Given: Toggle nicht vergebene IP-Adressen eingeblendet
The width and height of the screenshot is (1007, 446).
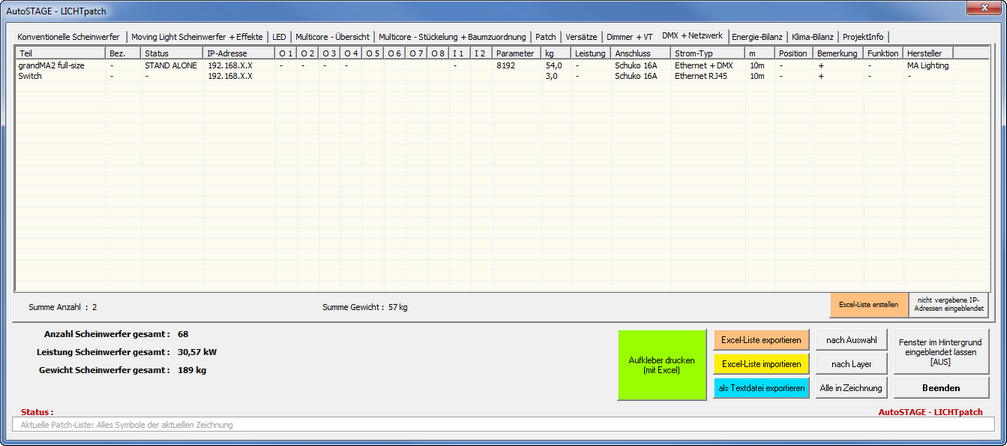Looking at the screenshot, I should coord(949,304).
